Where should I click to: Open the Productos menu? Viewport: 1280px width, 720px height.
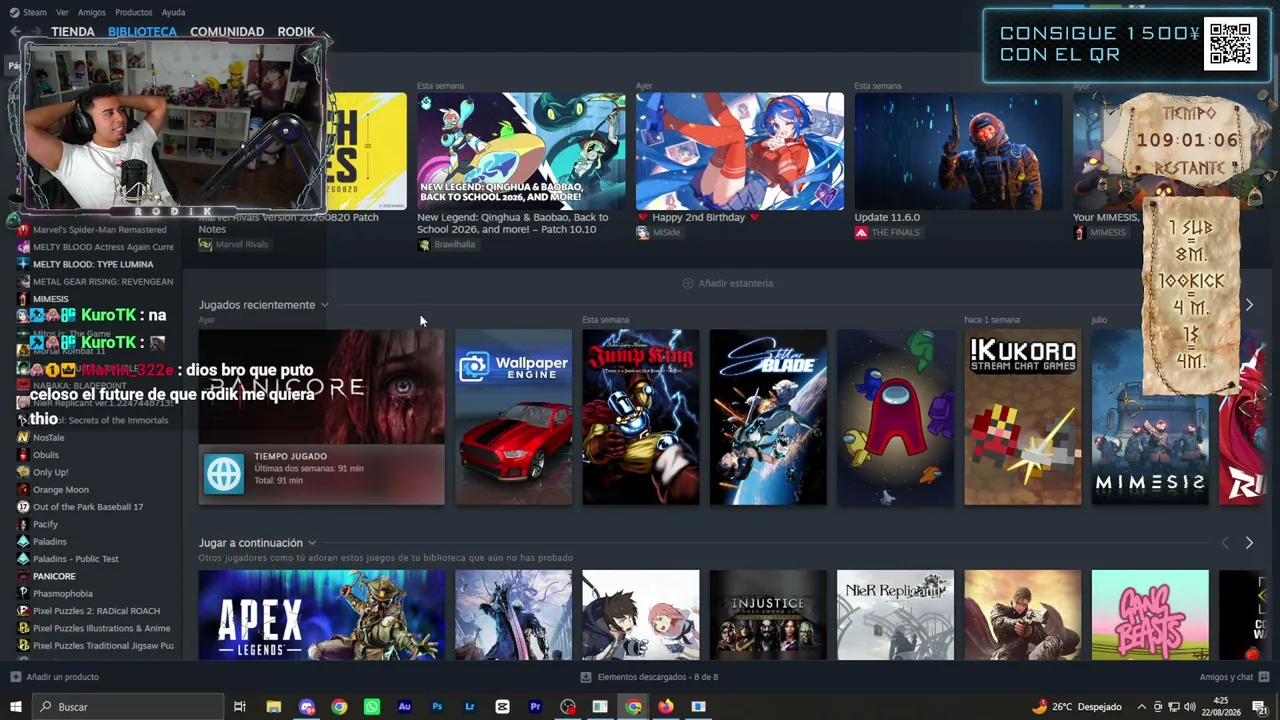click(134, 12)
